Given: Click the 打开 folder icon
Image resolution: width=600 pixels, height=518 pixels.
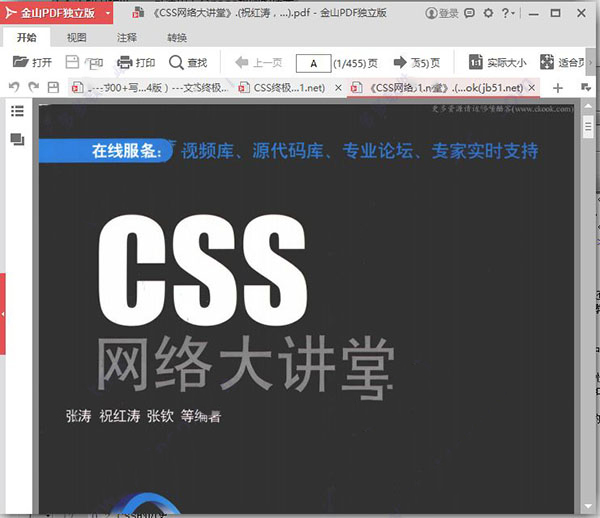Looking at the screenshot, I should point(20,62).
